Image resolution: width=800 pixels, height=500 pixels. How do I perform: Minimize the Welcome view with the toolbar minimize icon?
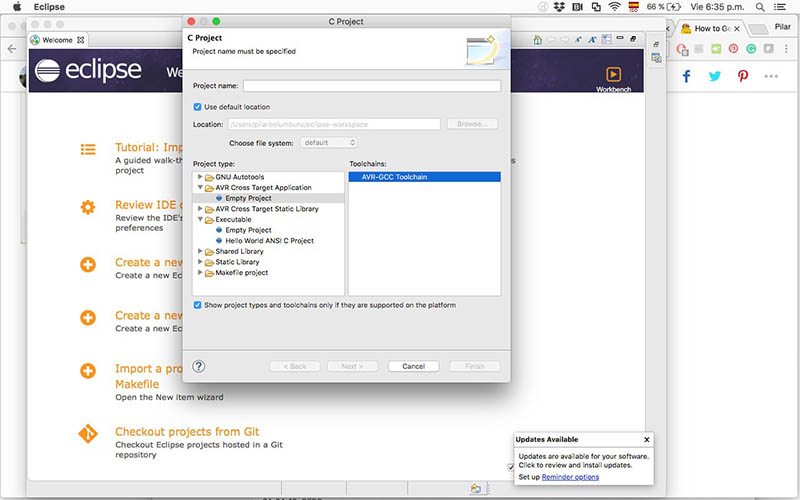point(620,38)
